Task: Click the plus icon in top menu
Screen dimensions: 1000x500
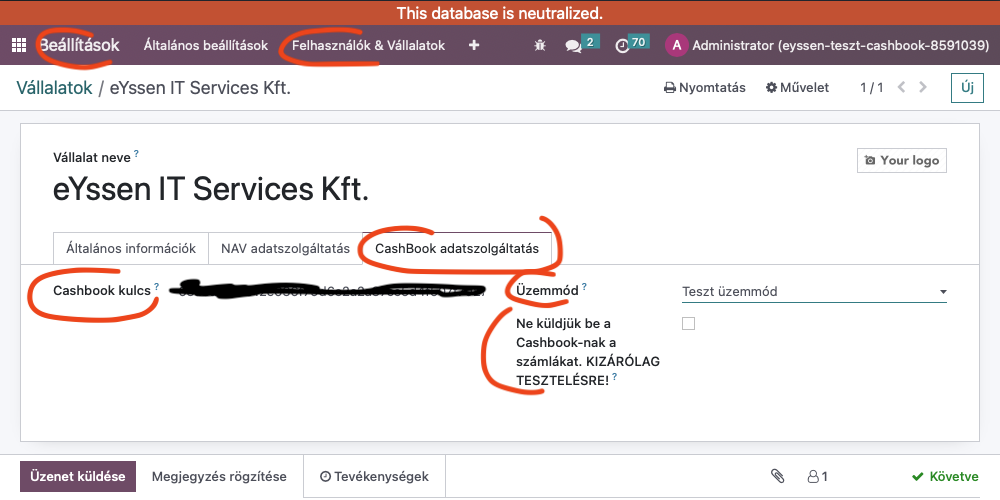Action: pyautogui.click(x=474, y=45)
